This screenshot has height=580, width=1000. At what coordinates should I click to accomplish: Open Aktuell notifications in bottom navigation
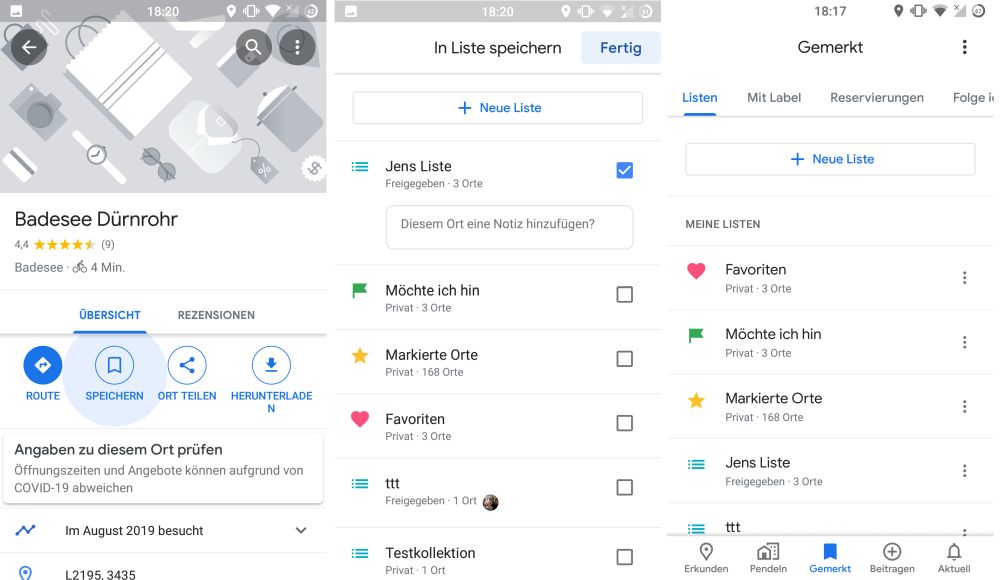click(x=954, y=557)
